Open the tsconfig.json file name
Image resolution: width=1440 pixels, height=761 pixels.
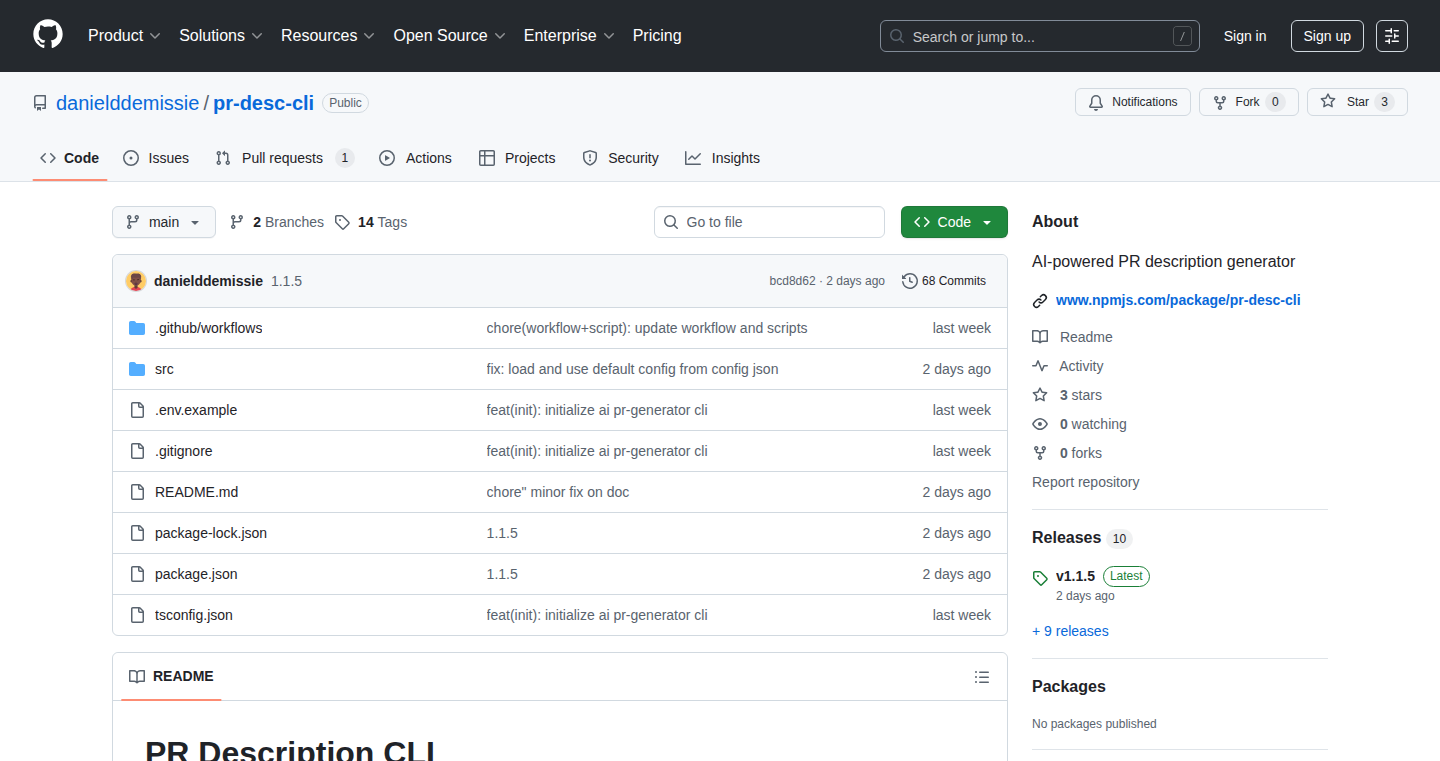point(194,615)
